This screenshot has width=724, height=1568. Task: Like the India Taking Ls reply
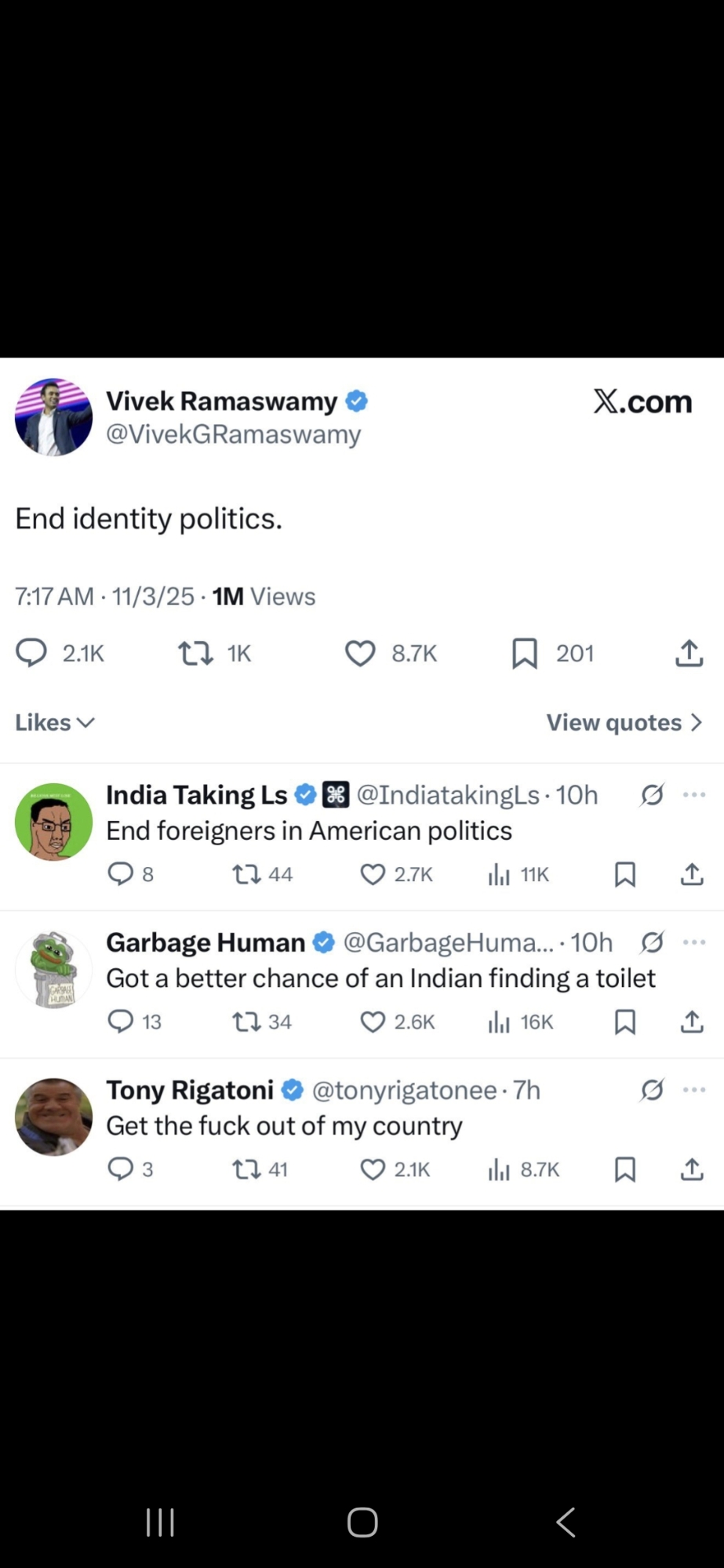373,874
